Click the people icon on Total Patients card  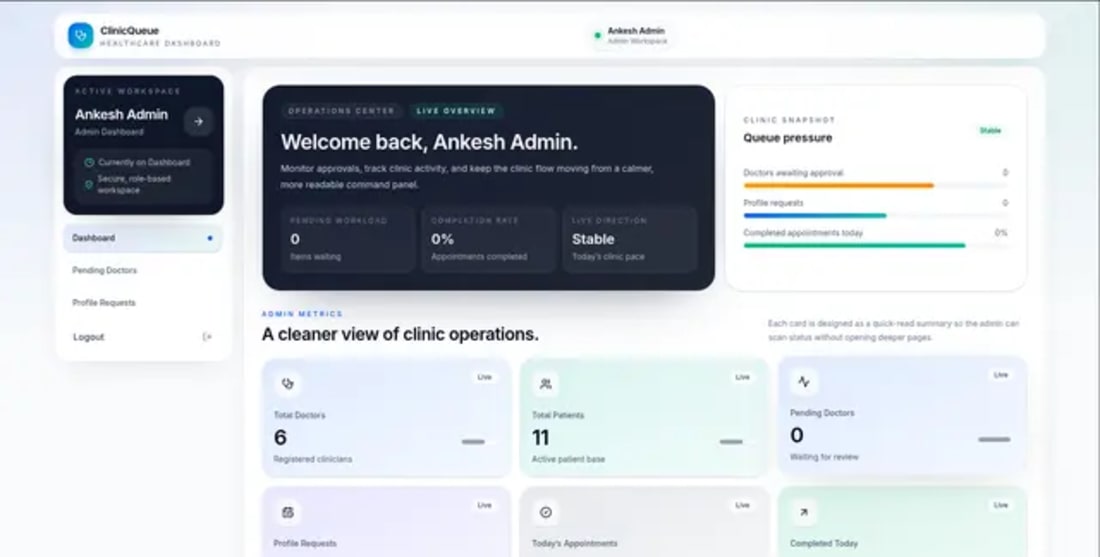[546, 383]
